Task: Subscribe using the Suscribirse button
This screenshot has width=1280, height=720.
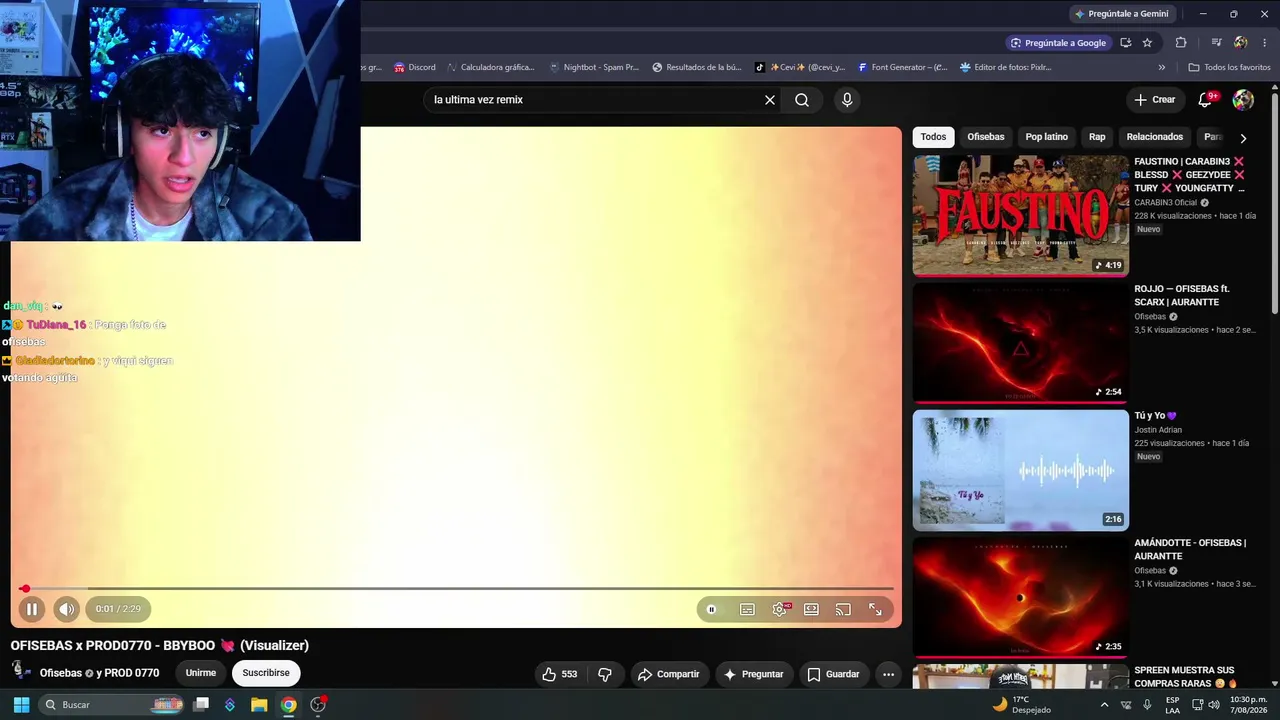Action: (x=266, y=673)
